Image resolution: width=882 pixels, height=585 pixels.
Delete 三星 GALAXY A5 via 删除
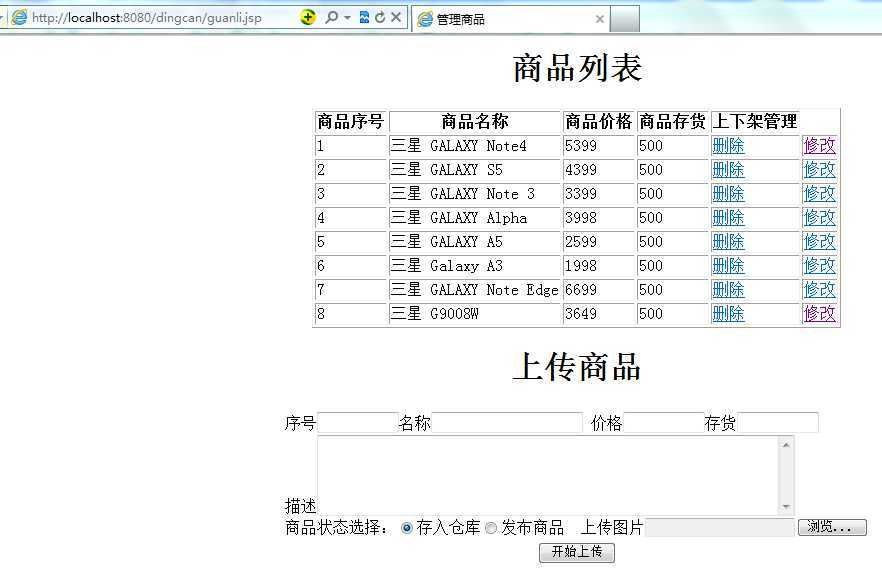click(x=728, y=242)
